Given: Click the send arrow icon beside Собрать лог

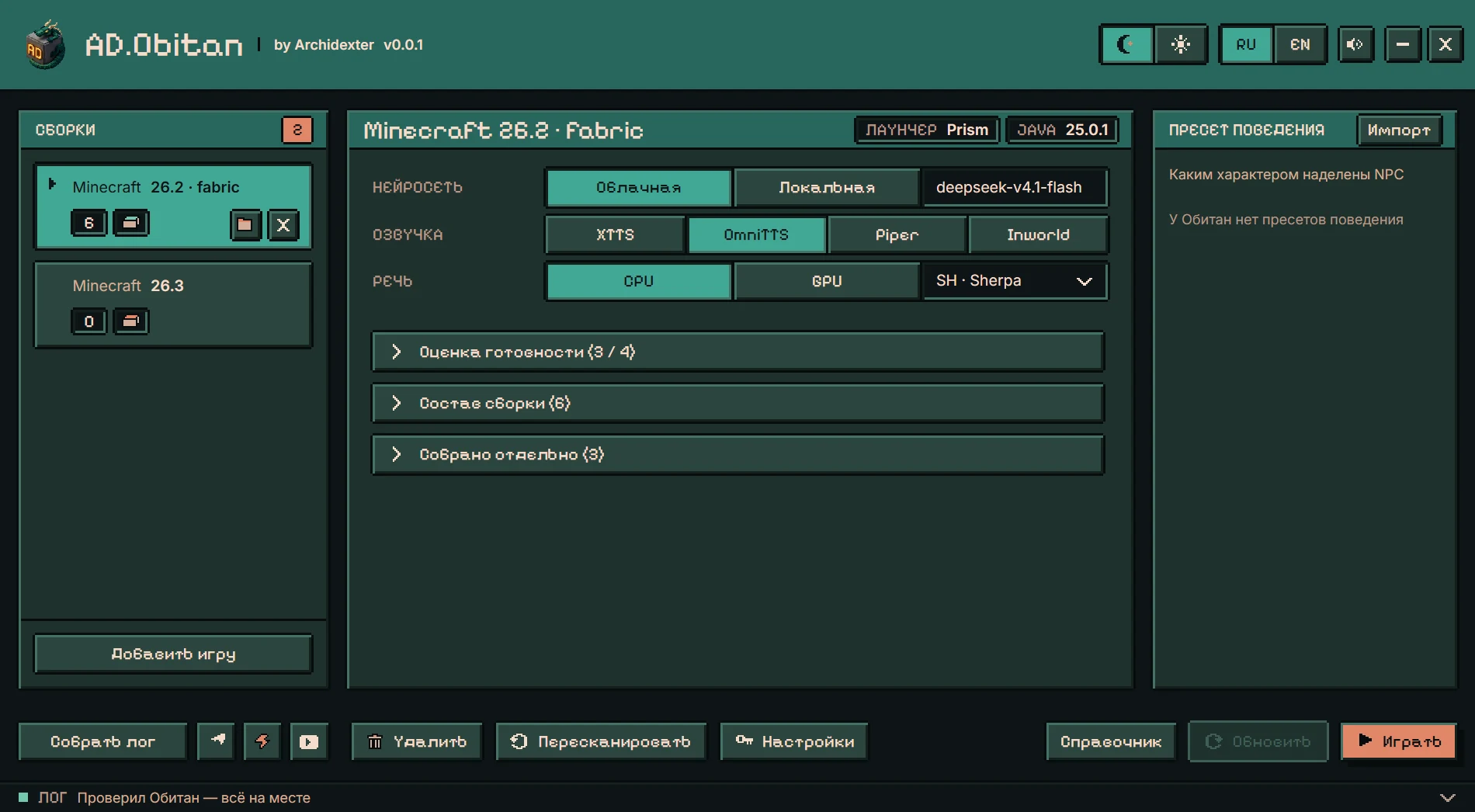Looking at the screenshot, I should (x=217, y=741).
